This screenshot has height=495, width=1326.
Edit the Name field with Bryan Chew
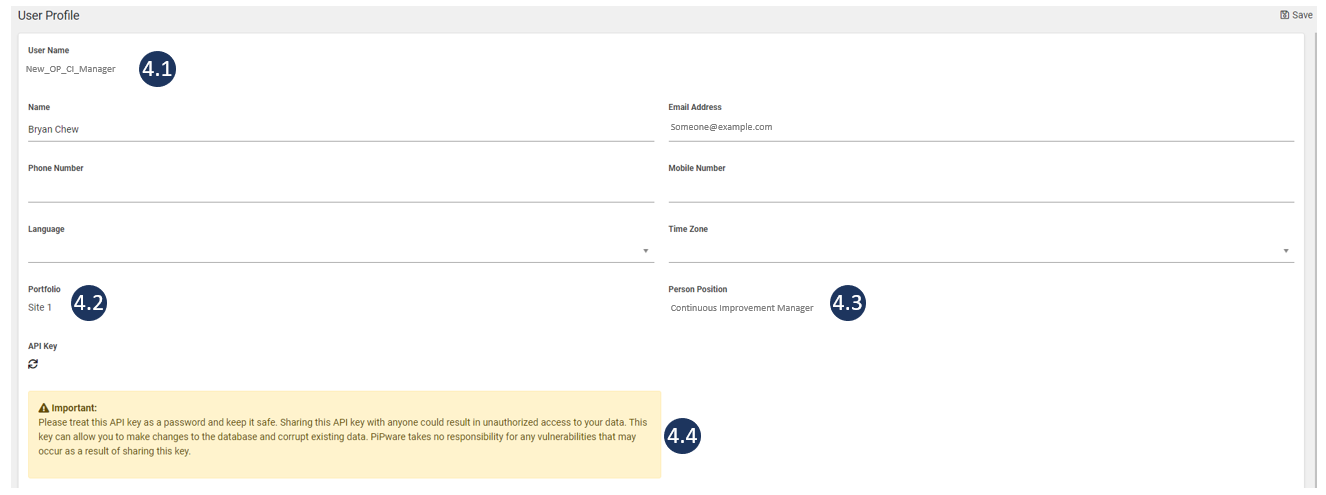tap(341, 129)
